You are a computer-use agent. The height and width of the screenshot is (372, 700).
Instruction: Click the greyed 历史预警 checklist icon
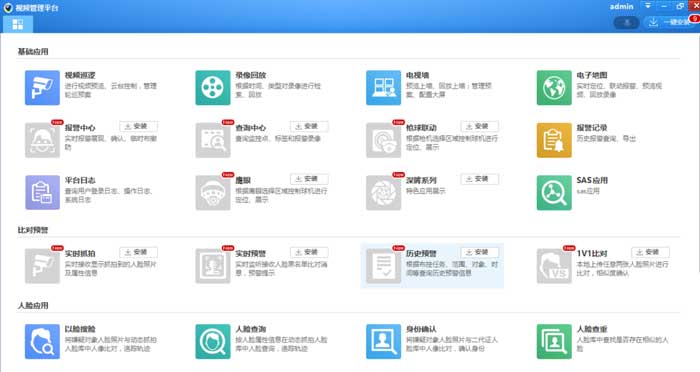[x=383, y=266]
